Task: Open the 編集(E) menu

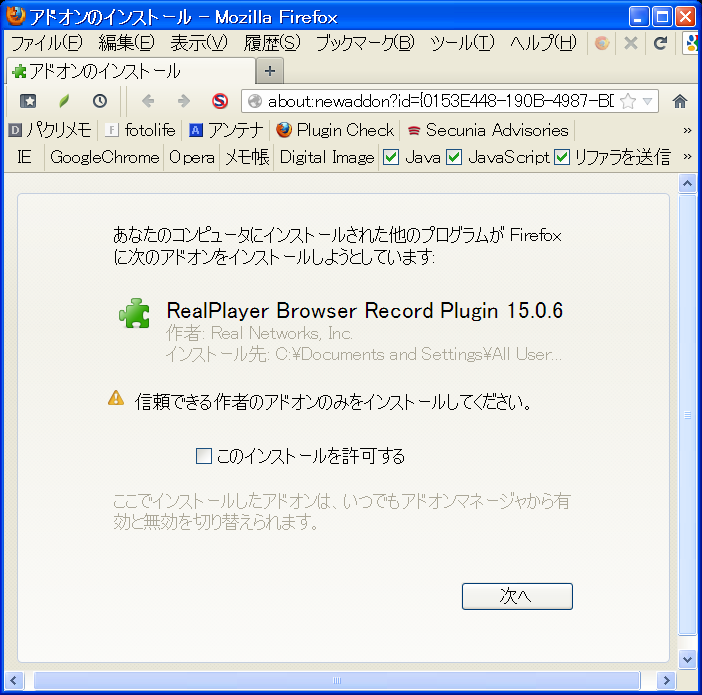Action: pyautogui.click(x=127, y=43)
